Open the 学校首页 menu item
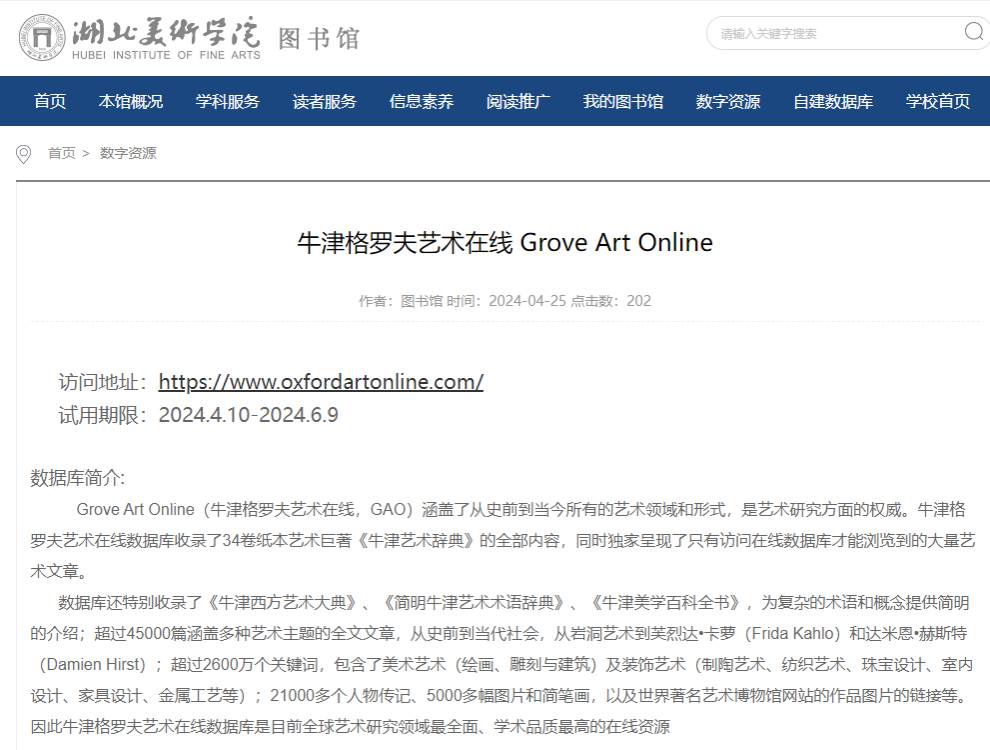The height and width of the screenshot is (750, 990). click(x=938, y=101)
